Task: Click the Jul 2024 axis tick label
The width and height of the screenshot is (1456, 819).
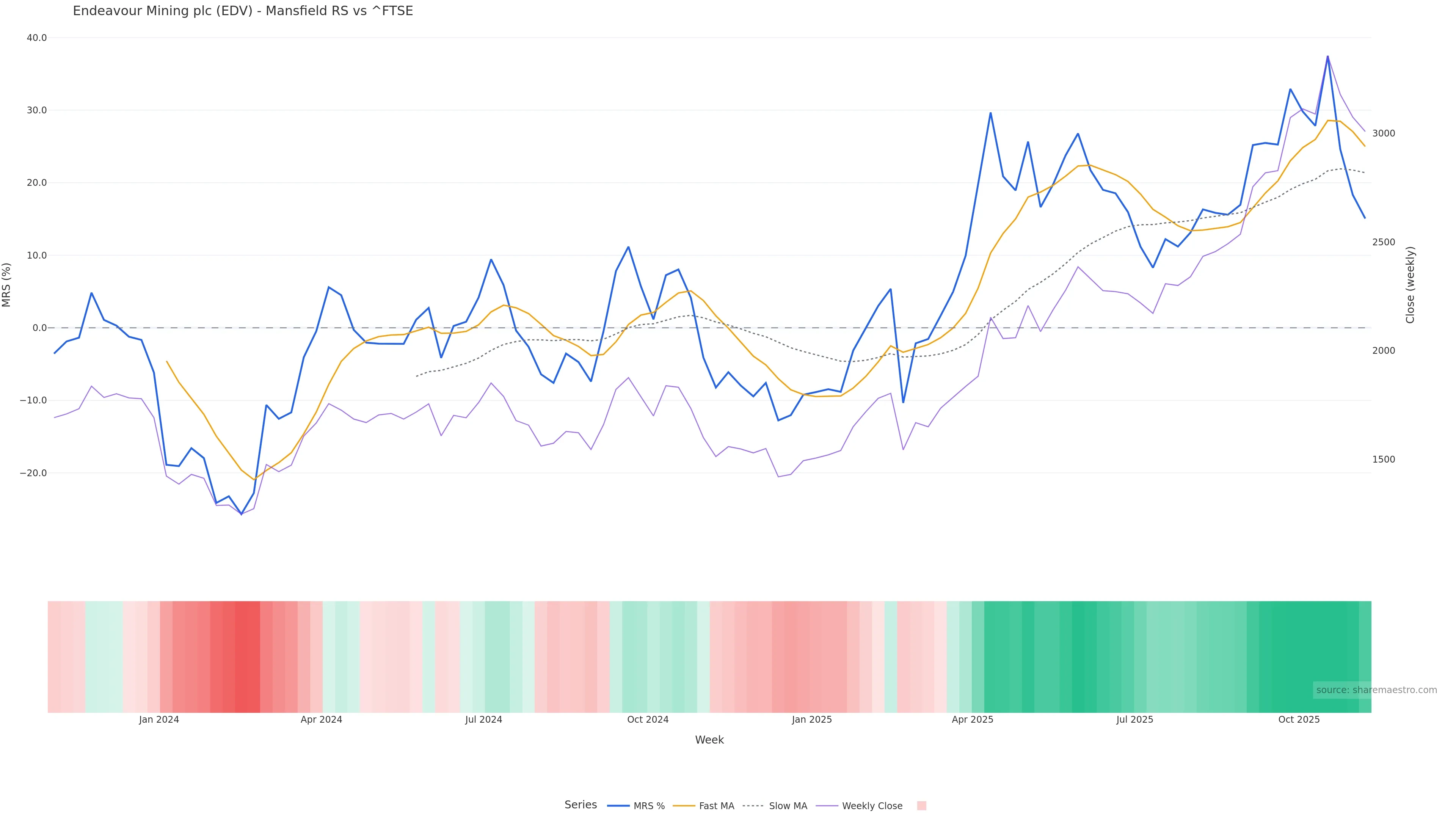Action: pos(483,720)
